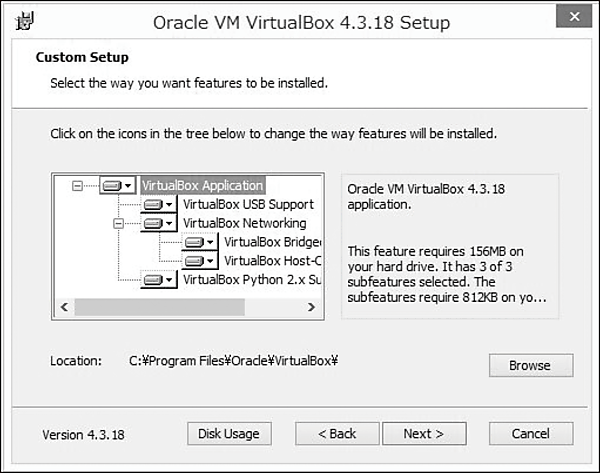Click the VirtualBox Networking drive icon
The height and width of the screenshot is (473, 600).
tap(158, 223)
